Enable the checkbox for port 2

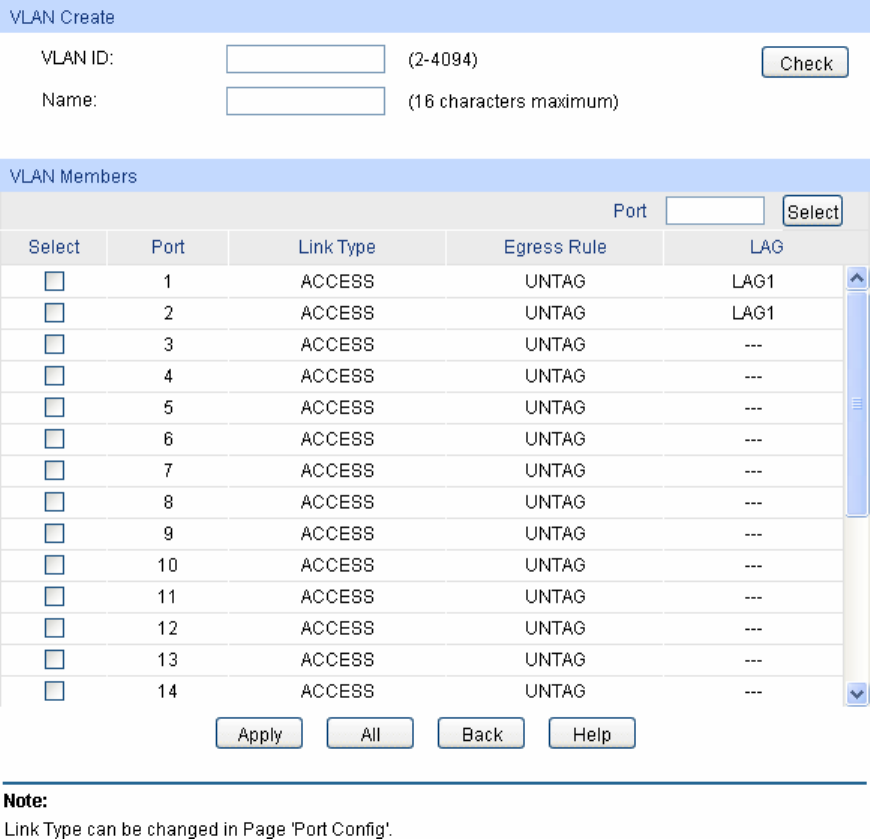(x=54, y=313)
